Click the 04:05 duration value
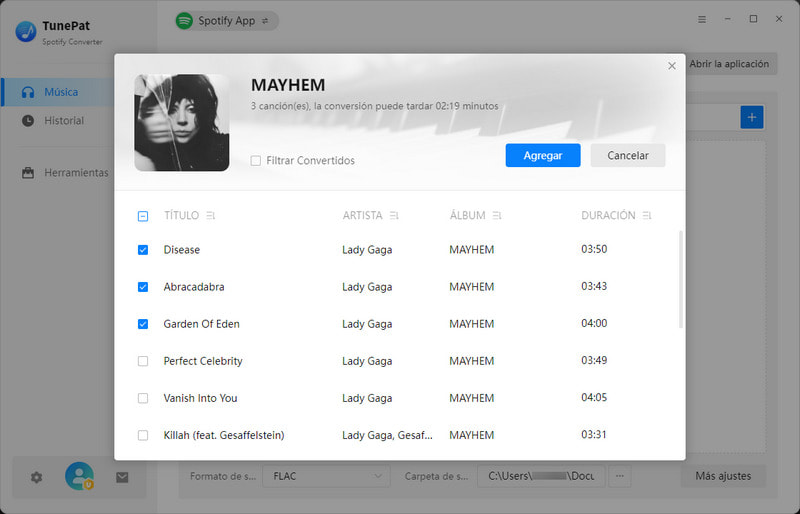 coord(594,398)
